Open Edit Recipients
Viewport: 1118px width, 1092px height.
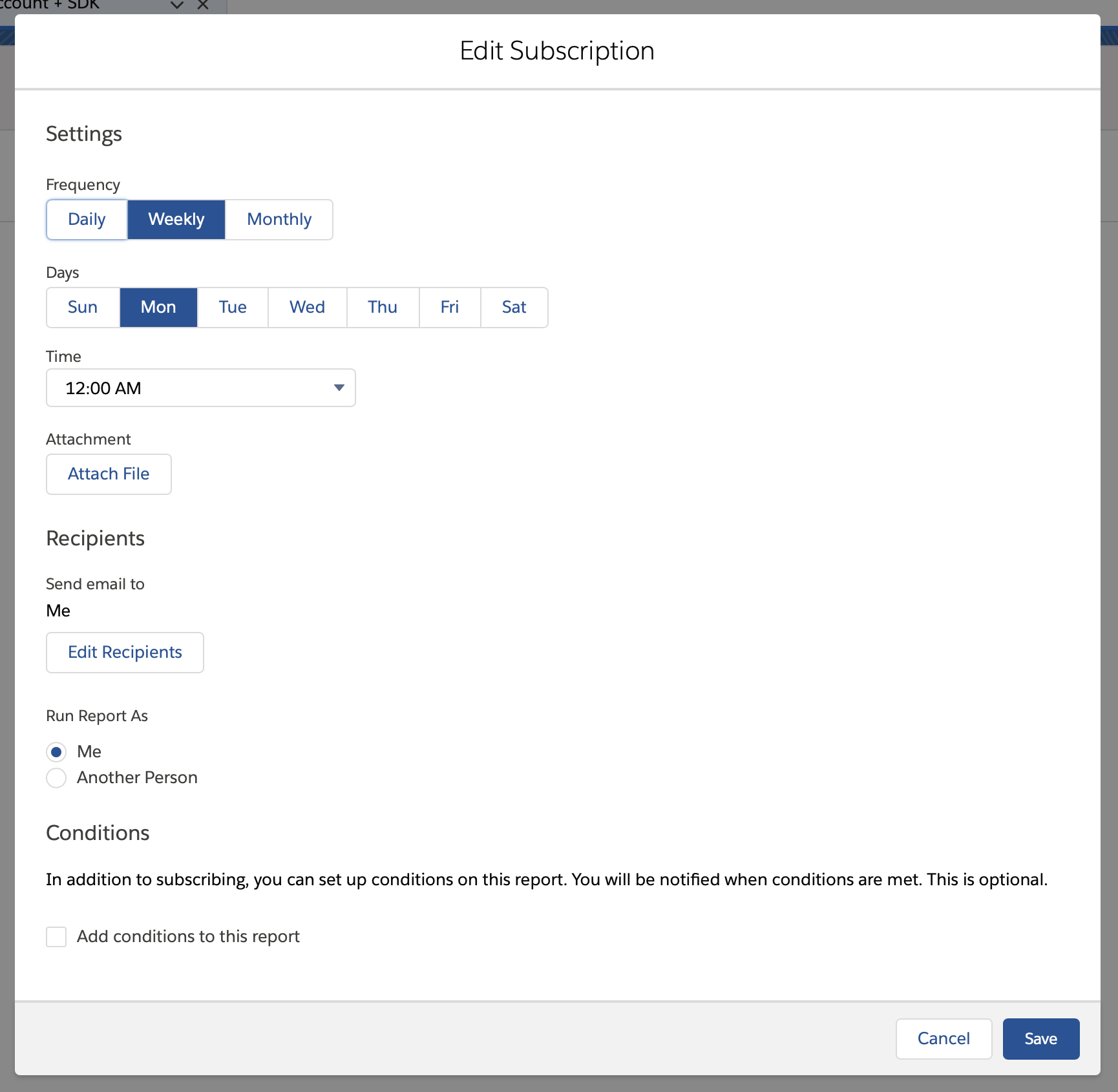tap(125, 653)
